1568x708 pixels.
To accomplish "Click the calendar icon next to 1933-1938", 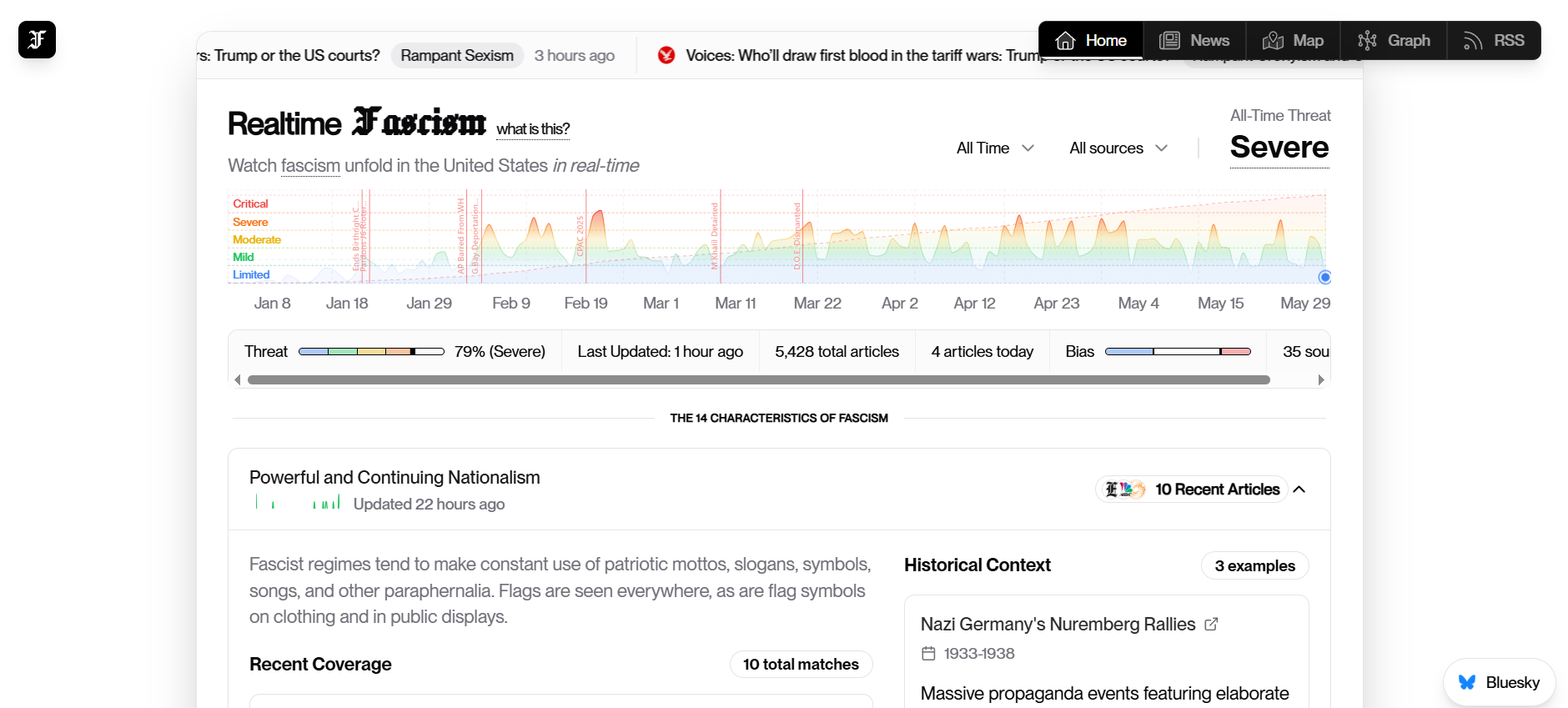I will [x=928, y=654].
